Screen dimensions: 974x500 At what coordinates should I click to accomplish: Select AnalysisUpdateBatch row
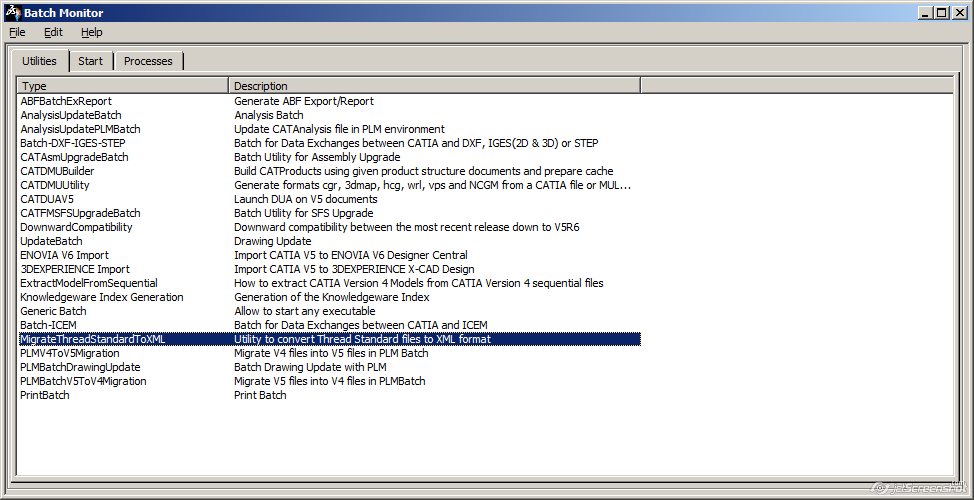point(71,115)
